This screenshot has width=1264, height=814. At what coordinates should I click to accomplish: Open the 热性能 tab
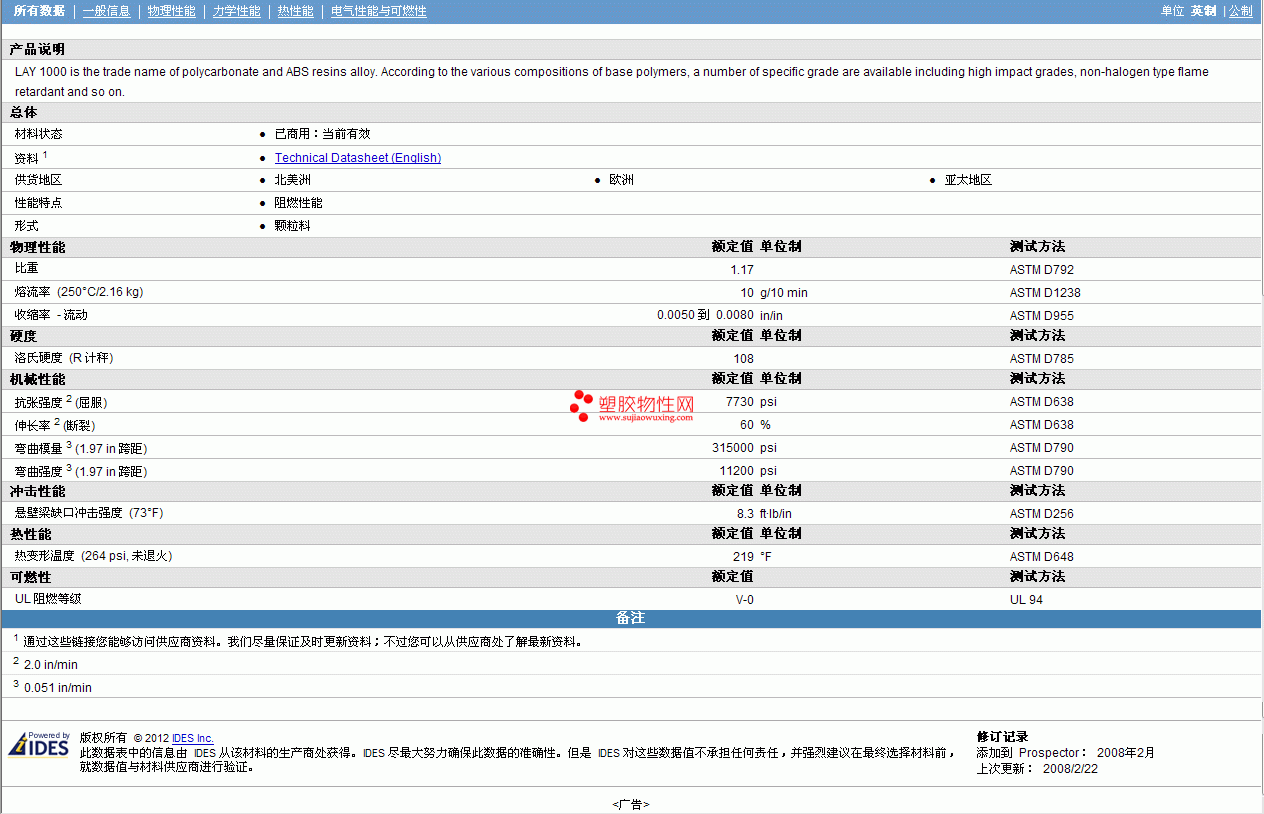point(296,11)
